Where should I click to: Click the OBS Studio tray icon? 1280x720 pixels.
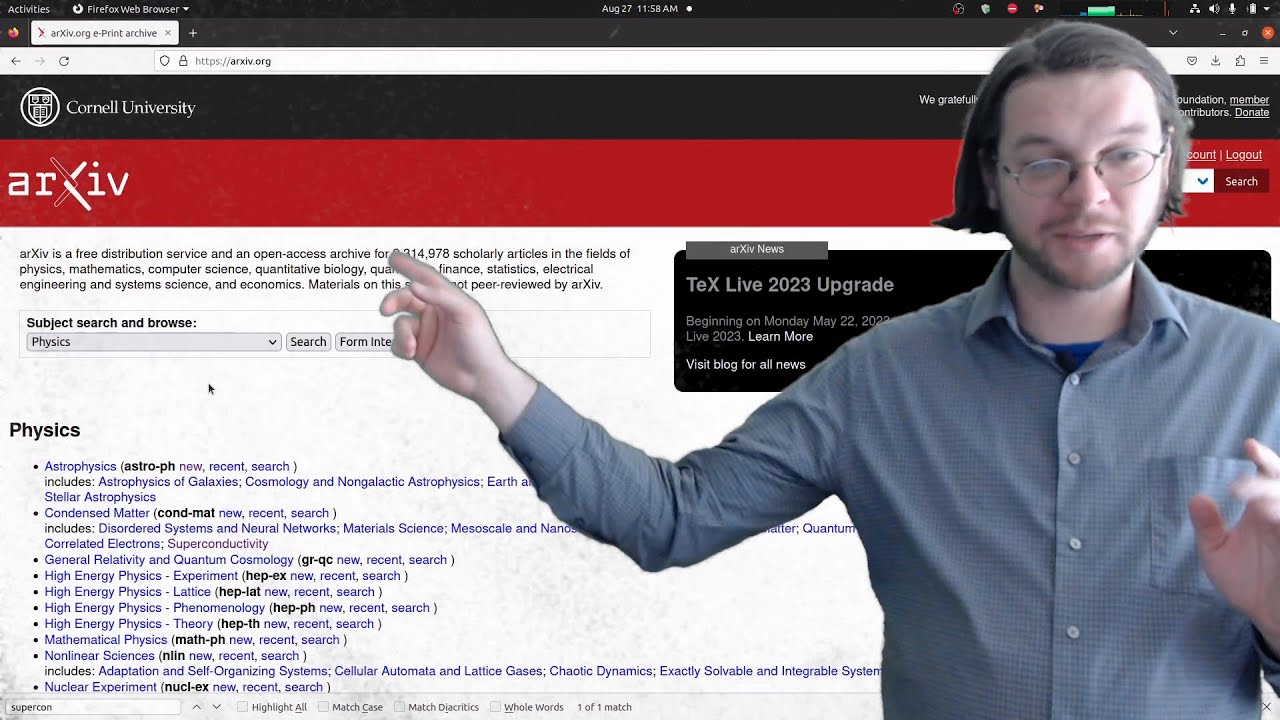(958, 9)
